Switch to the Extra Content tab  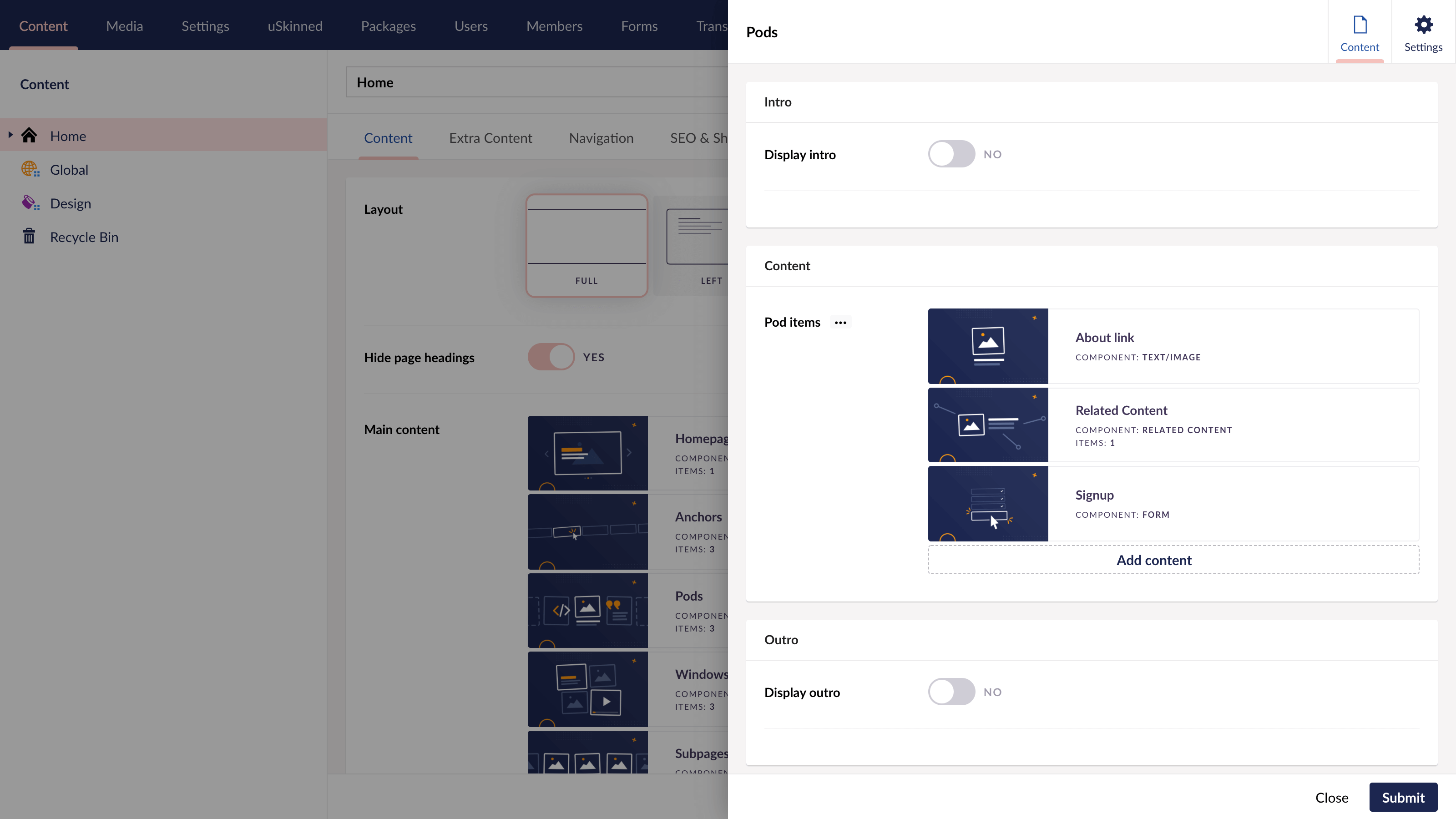[490, 138]
